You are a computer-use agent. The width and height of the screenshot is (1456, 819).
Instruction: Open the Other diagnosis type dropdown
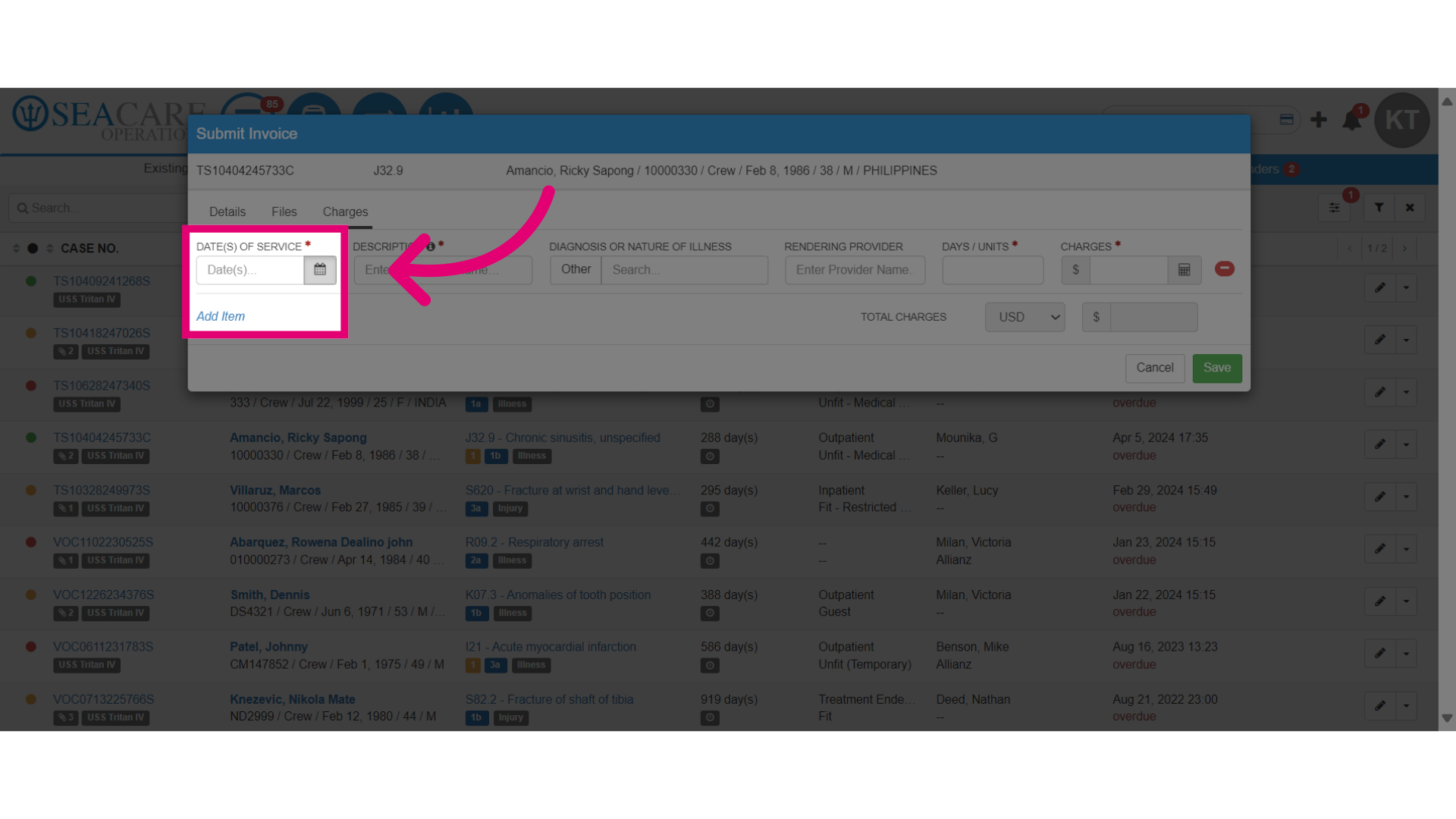coord(576,270)
